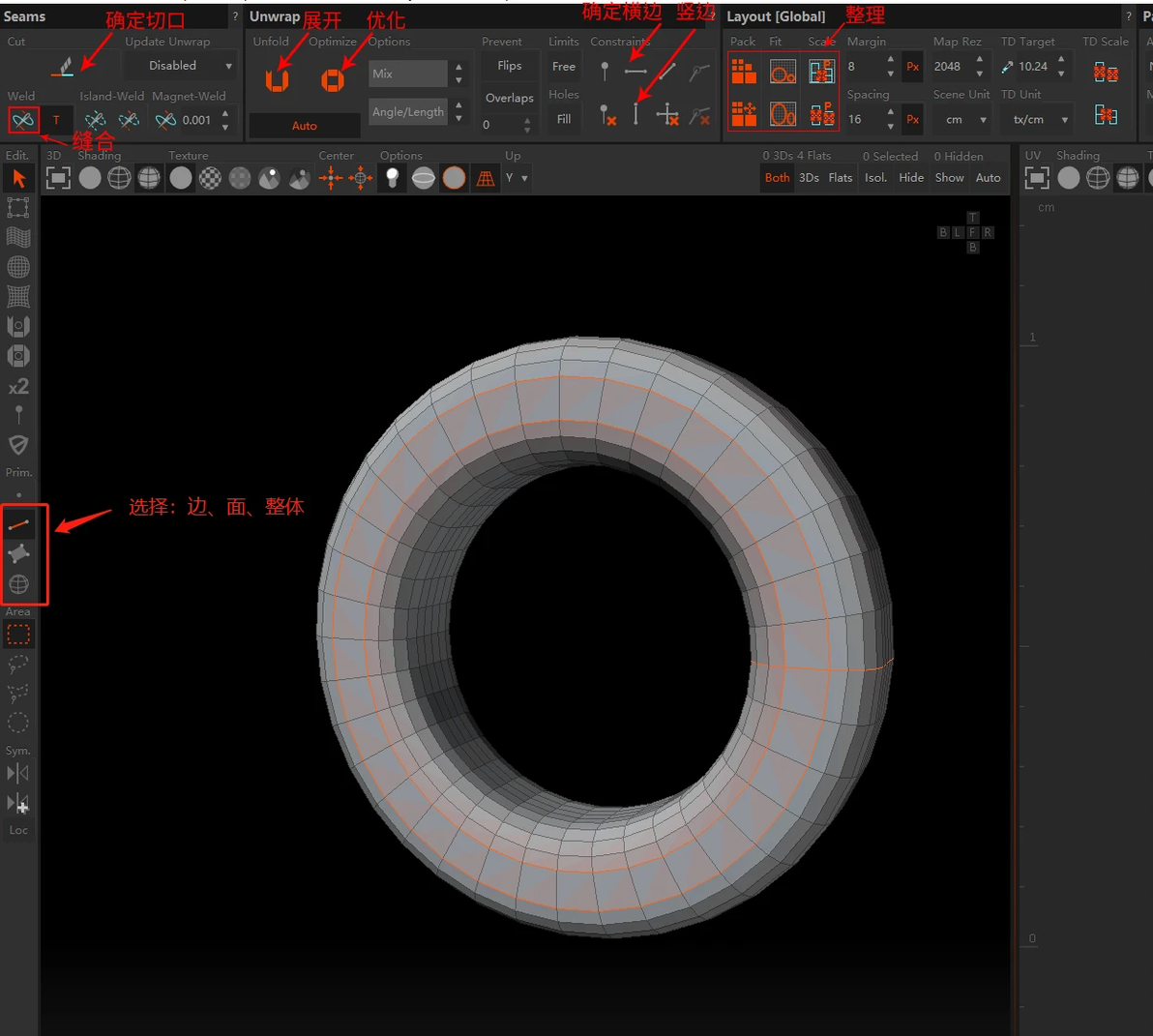Screen dimensions: 1153x1036
Task: Toggle the Flips prevention option
Action: [510, 66]
